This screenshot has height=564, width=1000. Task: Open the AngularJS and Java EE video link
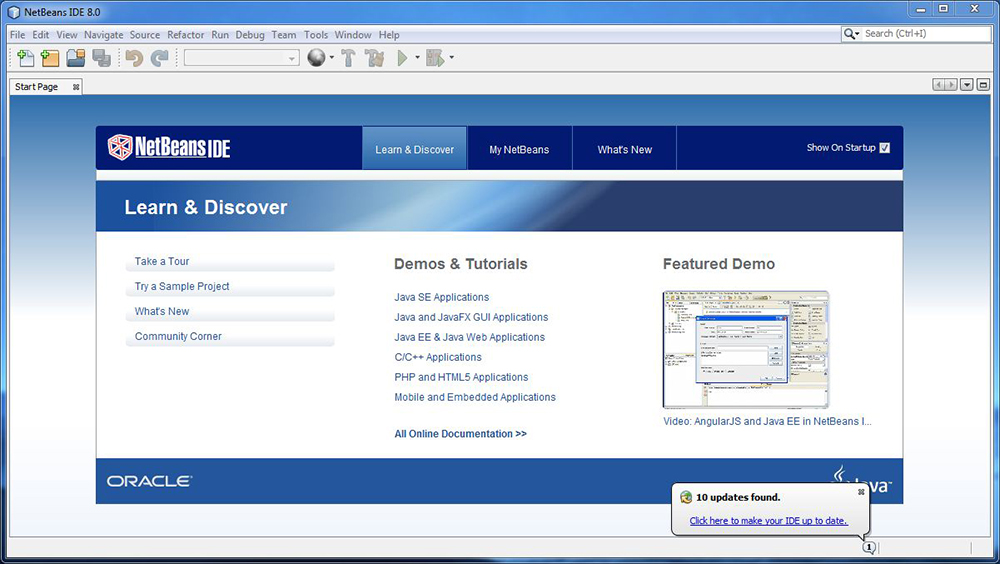767,421
